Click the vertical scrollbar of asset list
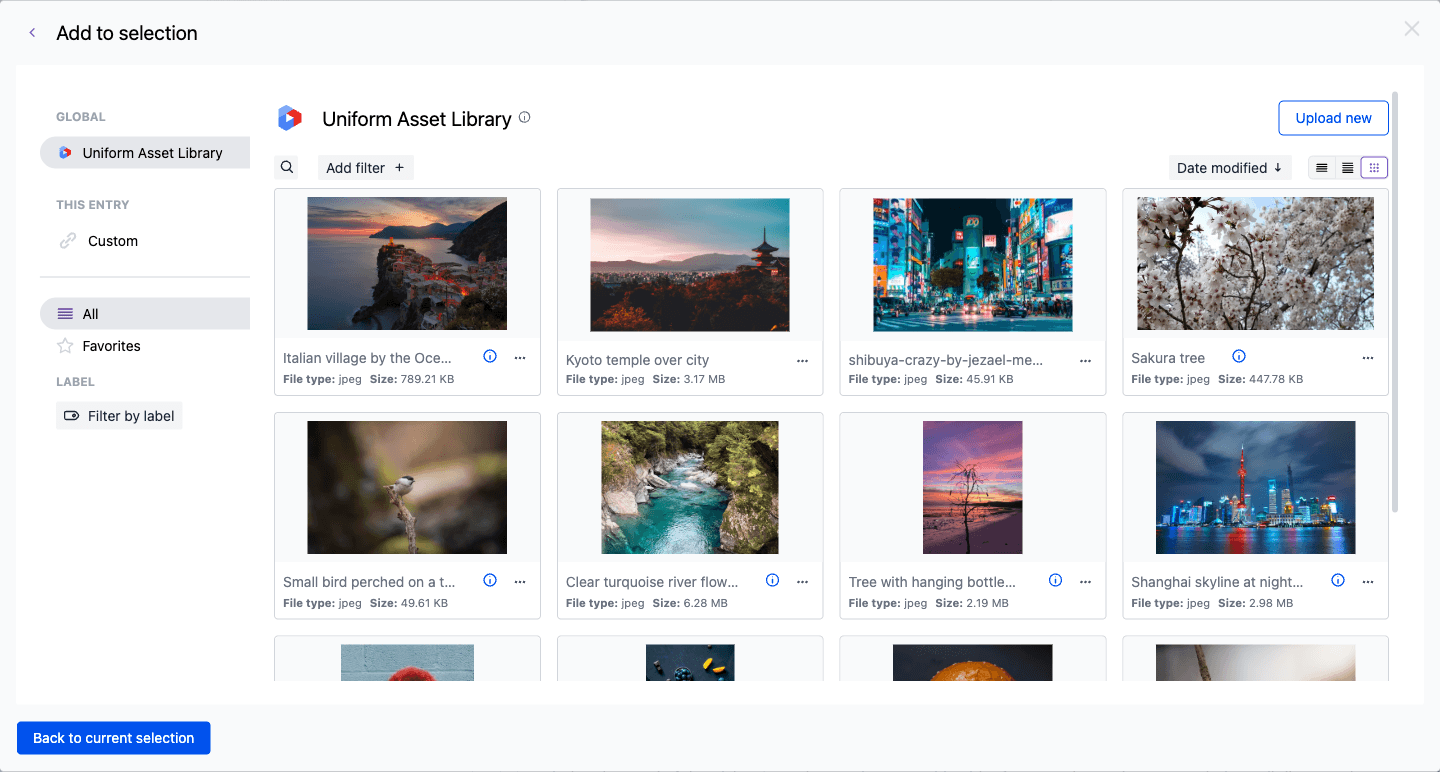The height and width of the screenshot is (772, 1440). pyautogui.click(x=1395, y=300)
